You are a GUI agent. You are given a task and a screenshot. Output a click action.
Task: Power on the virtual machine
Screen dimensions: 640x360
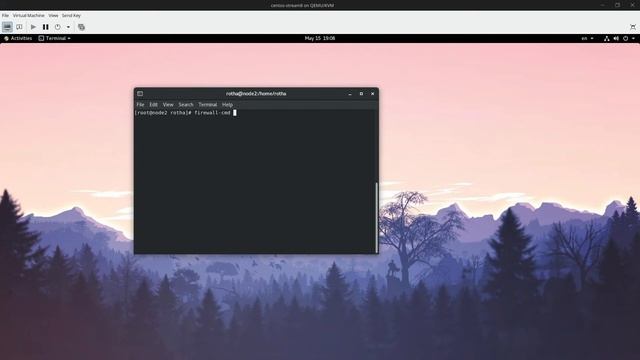point(33,27)
